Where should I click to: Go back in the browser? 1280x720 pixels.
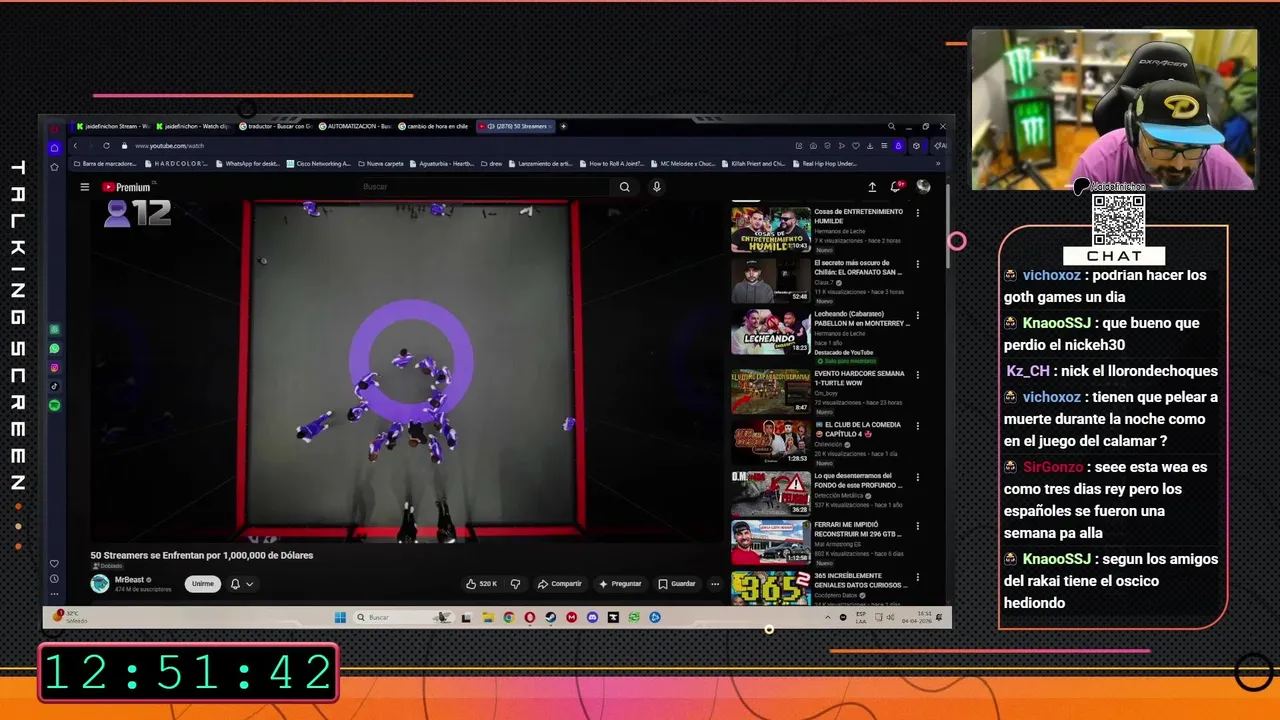point(75,146)
